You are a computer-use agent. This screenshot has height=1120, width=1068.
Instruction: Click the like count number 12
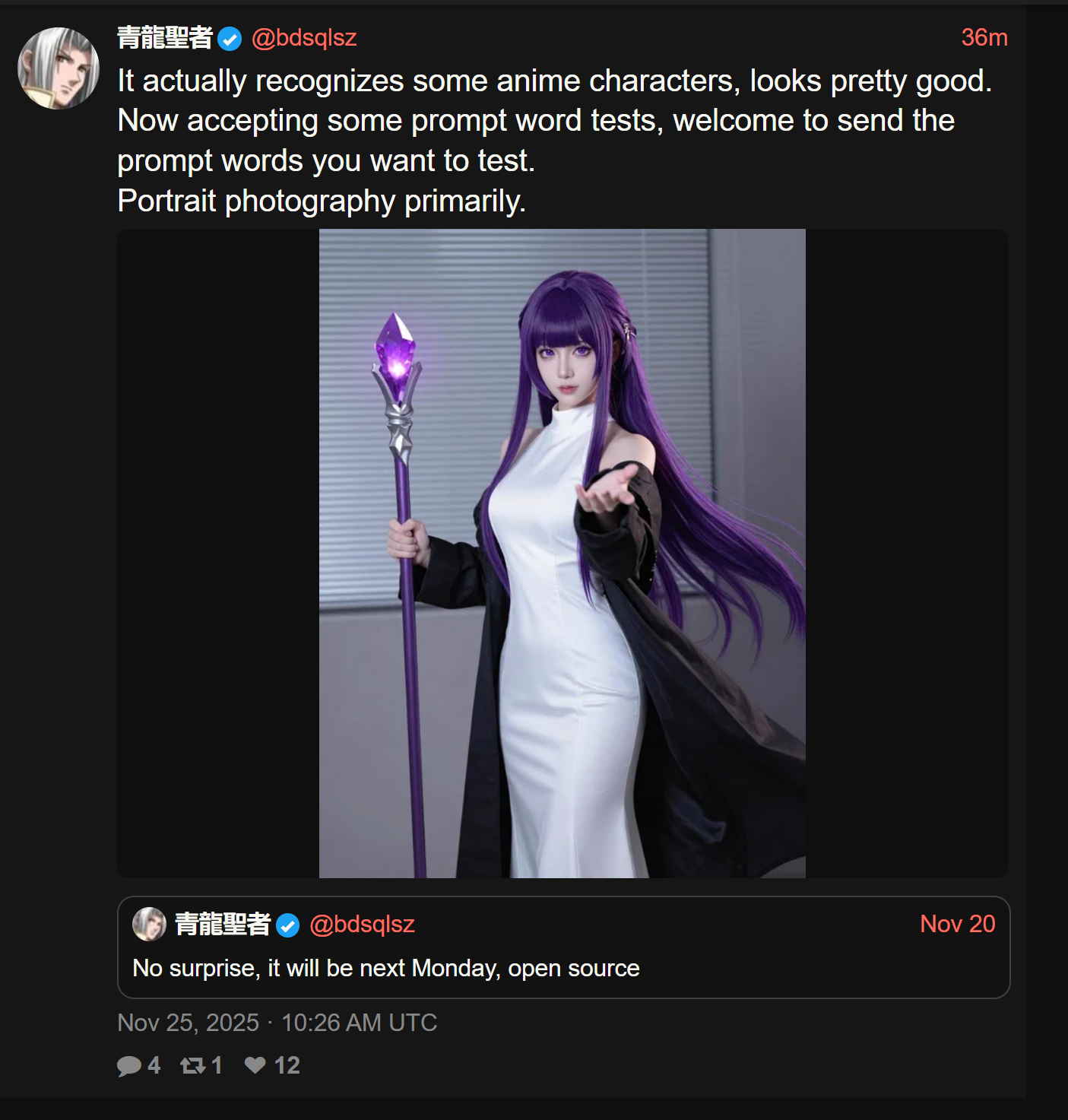click(x=287, y=1065)
